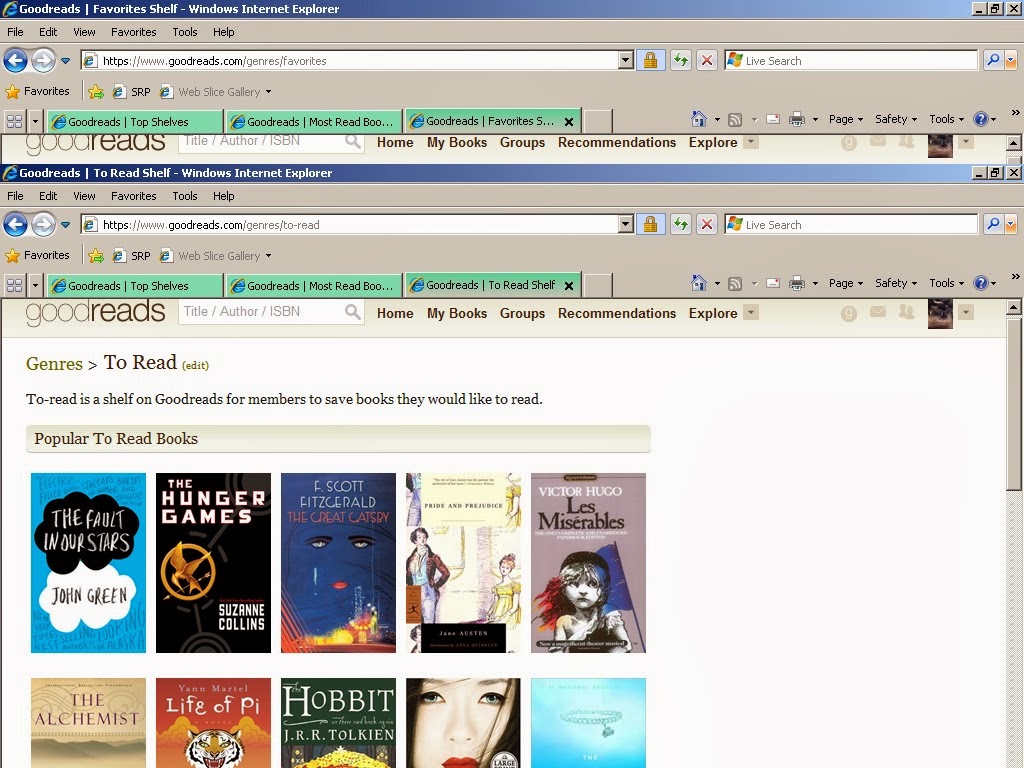Click Home icon in Favorites Shelf window toolbar
The width and height of the screenshot is (1024, 768).
[699, 119]
